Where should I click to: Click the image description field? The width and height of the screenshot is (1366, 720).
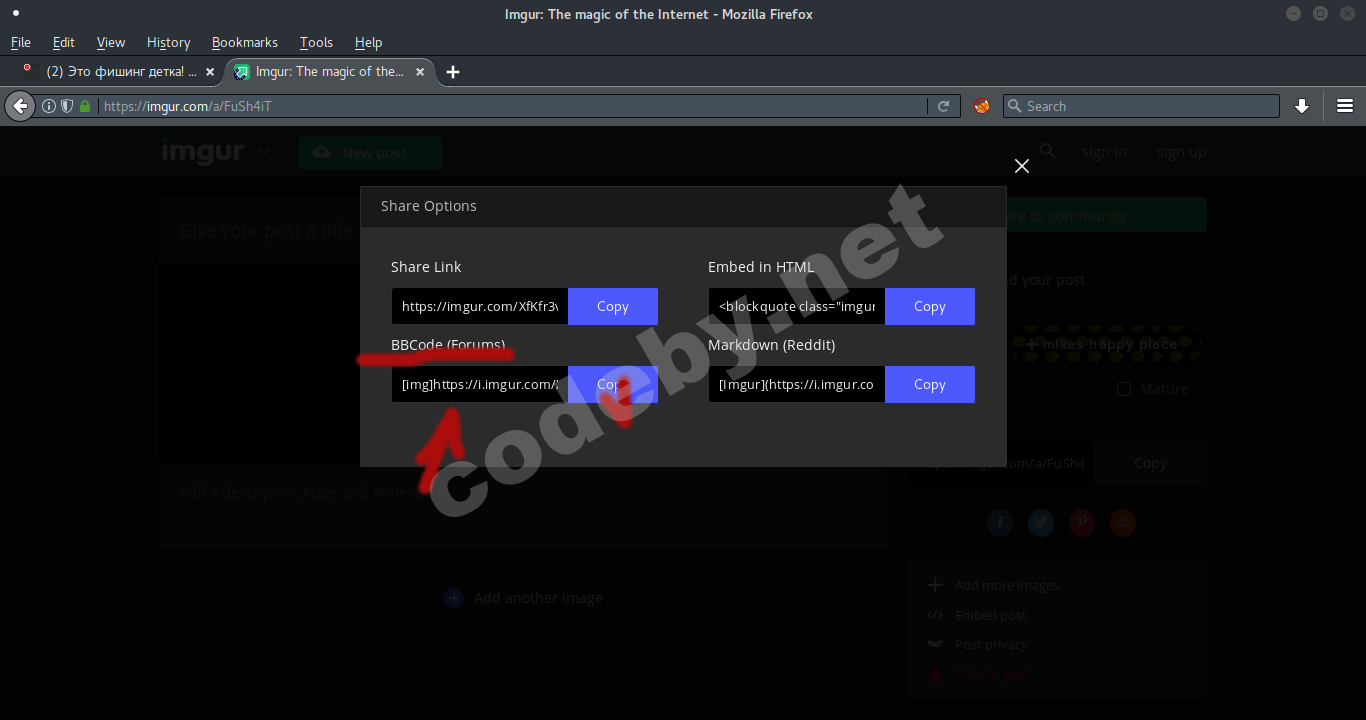522,505
